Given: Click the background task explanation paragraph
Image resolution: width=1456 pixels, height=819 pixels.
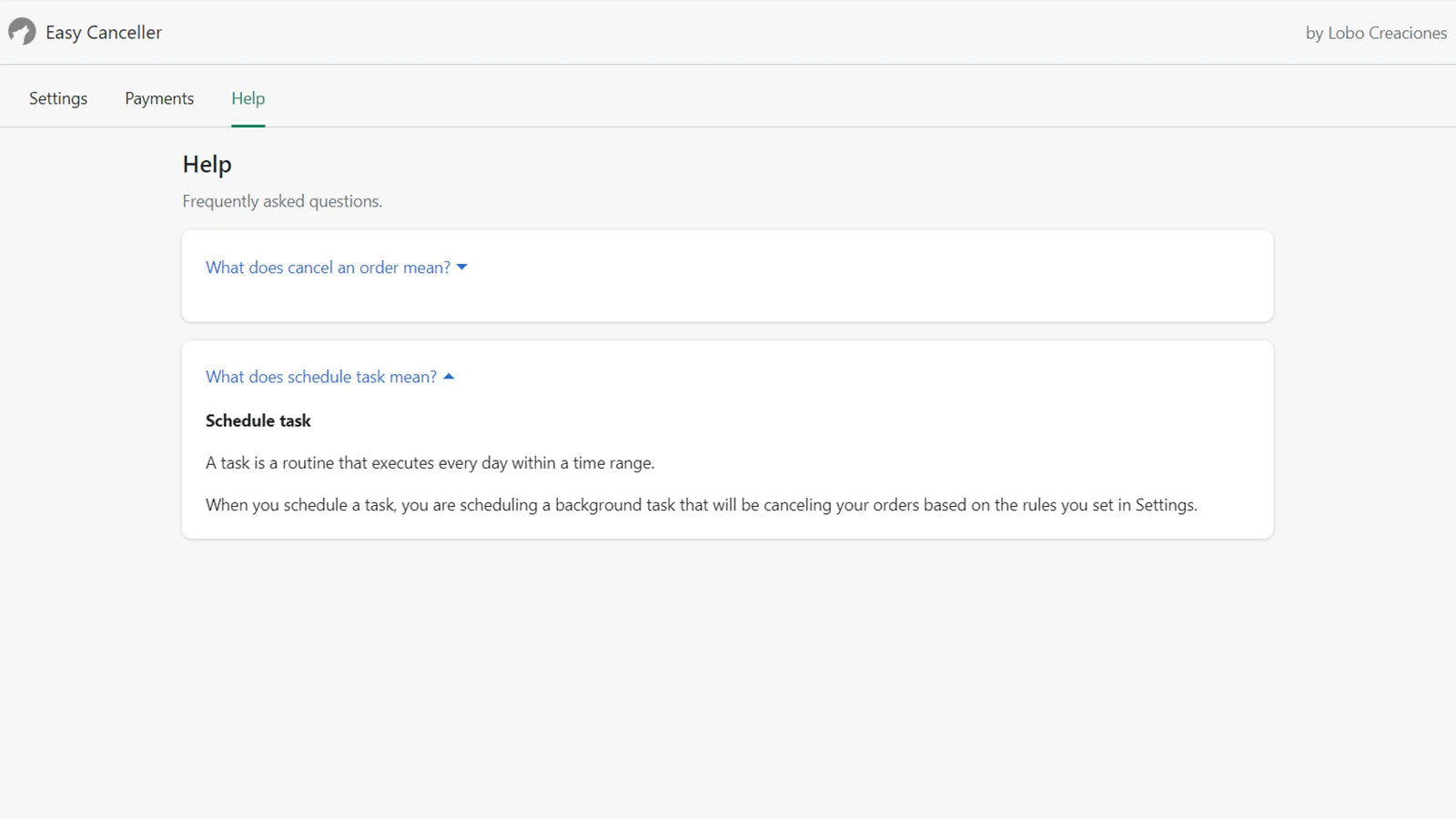Looking at the screenshot, I should click(x=701, y=504).
